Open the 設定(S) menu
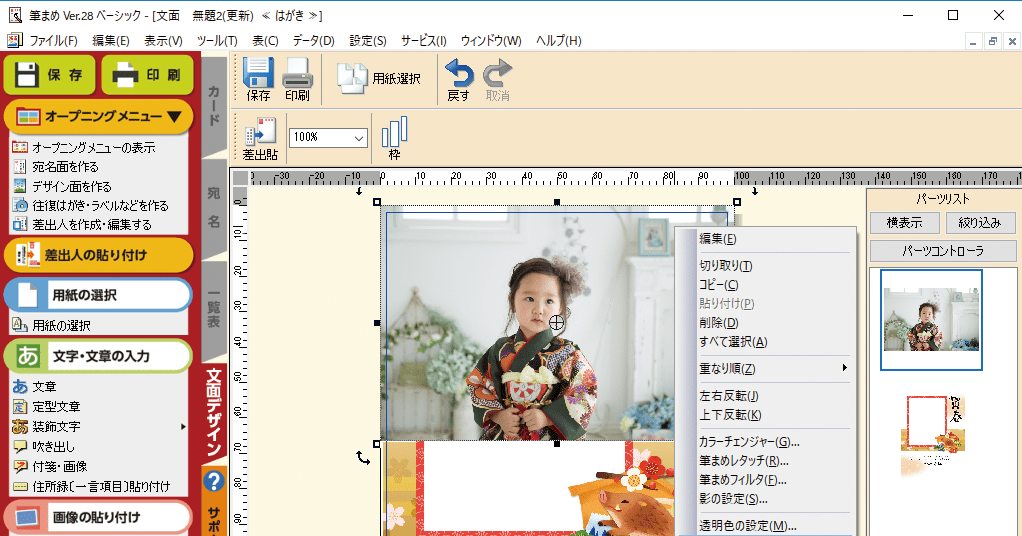The image size is (1022, 536). tap(368, 40)
